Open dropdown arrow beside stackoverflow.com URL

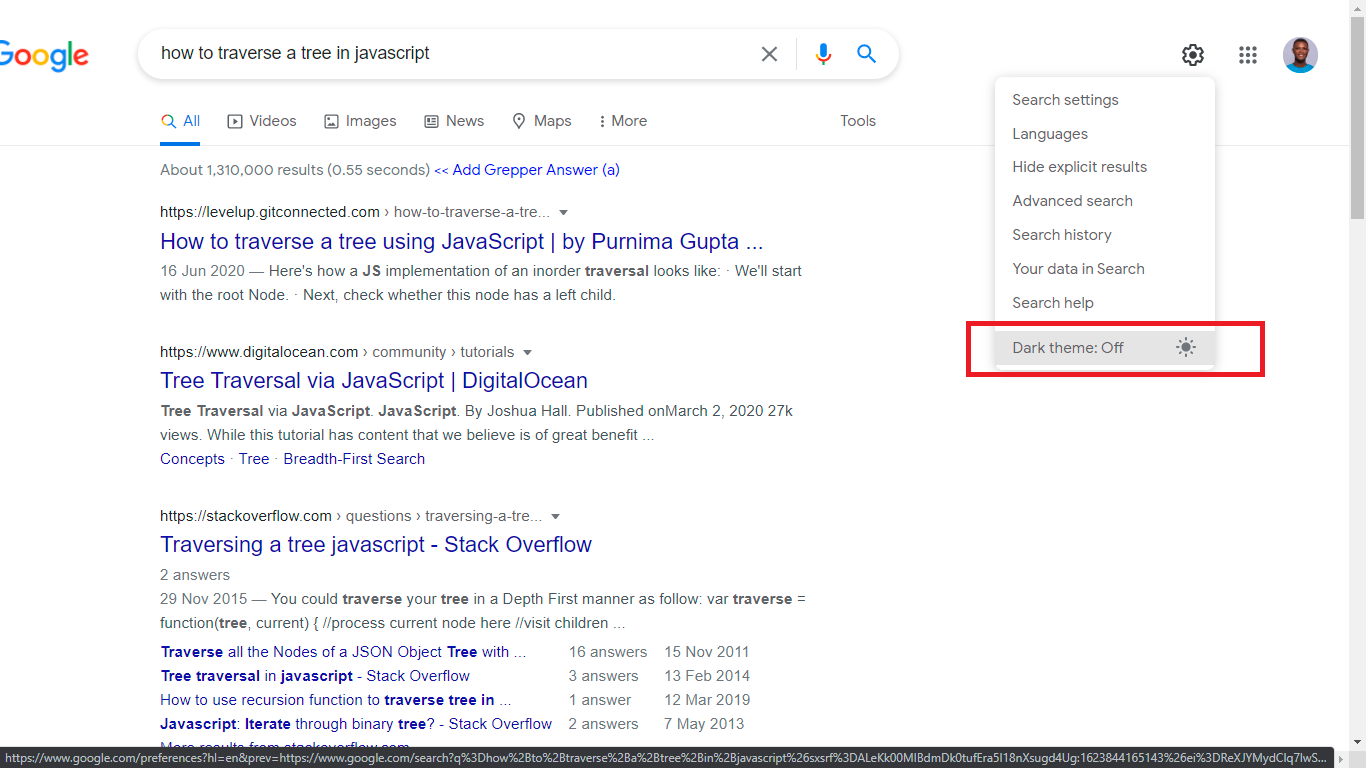tap(555, 517)
